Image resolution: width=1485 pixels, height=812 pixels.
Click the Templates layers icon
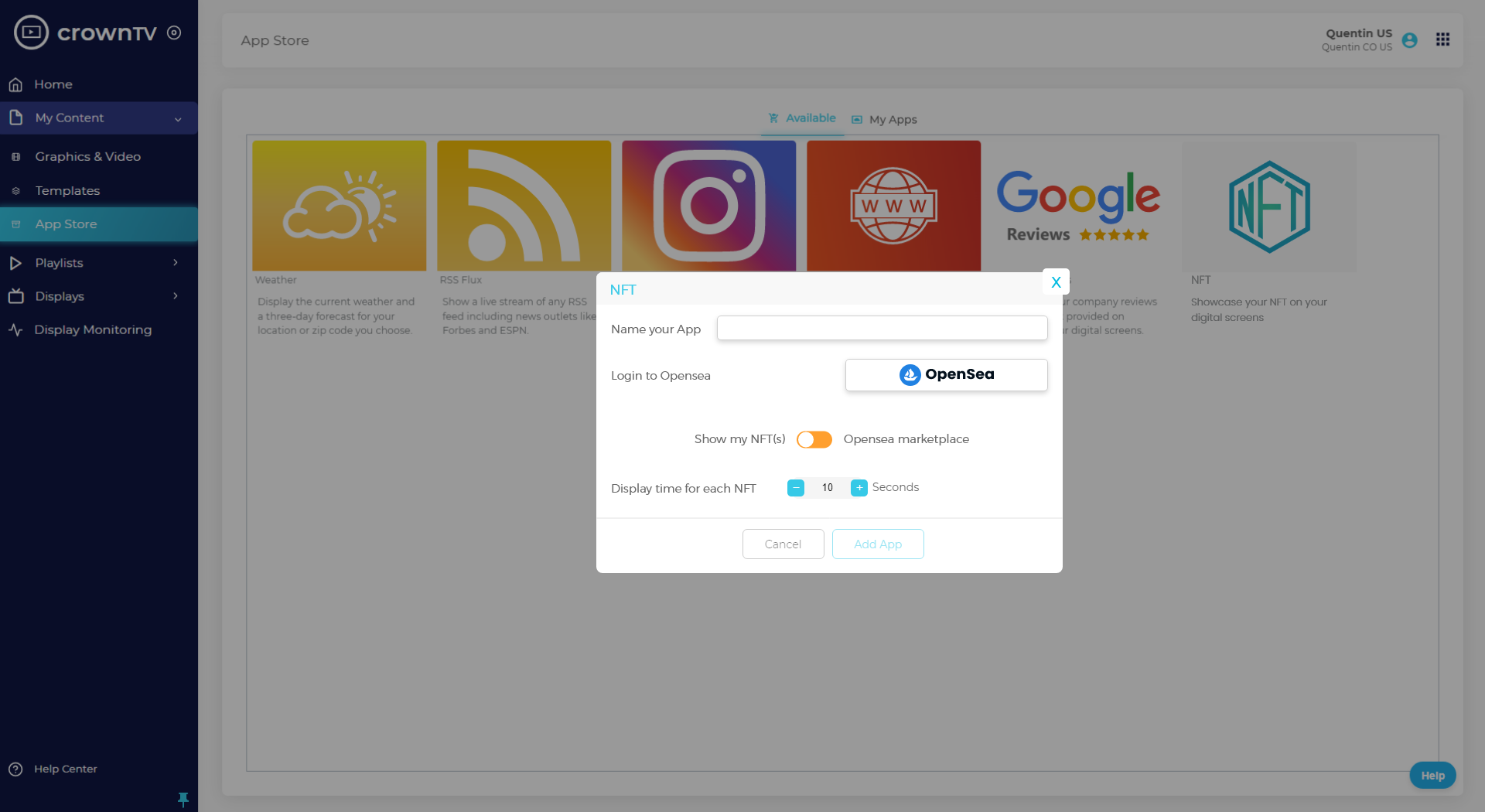pos(15,191)
